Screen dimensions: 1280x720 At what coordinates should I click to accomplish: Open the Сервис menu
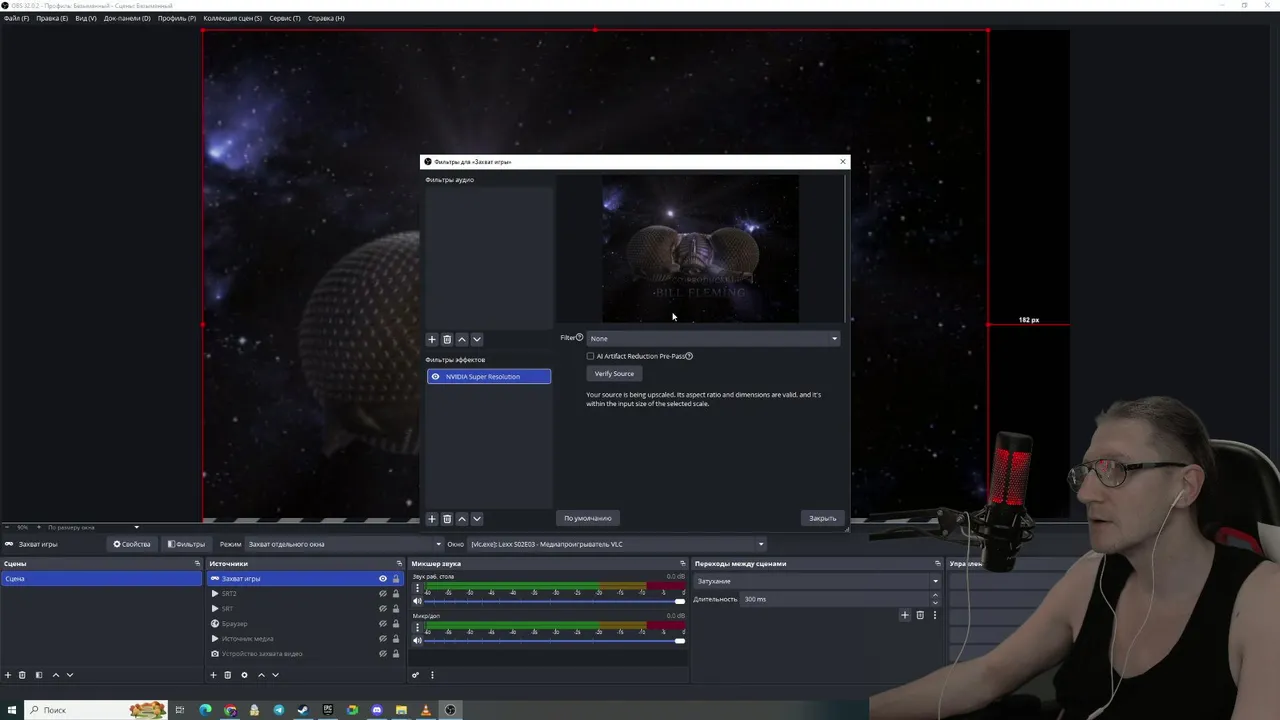(285, 18)
